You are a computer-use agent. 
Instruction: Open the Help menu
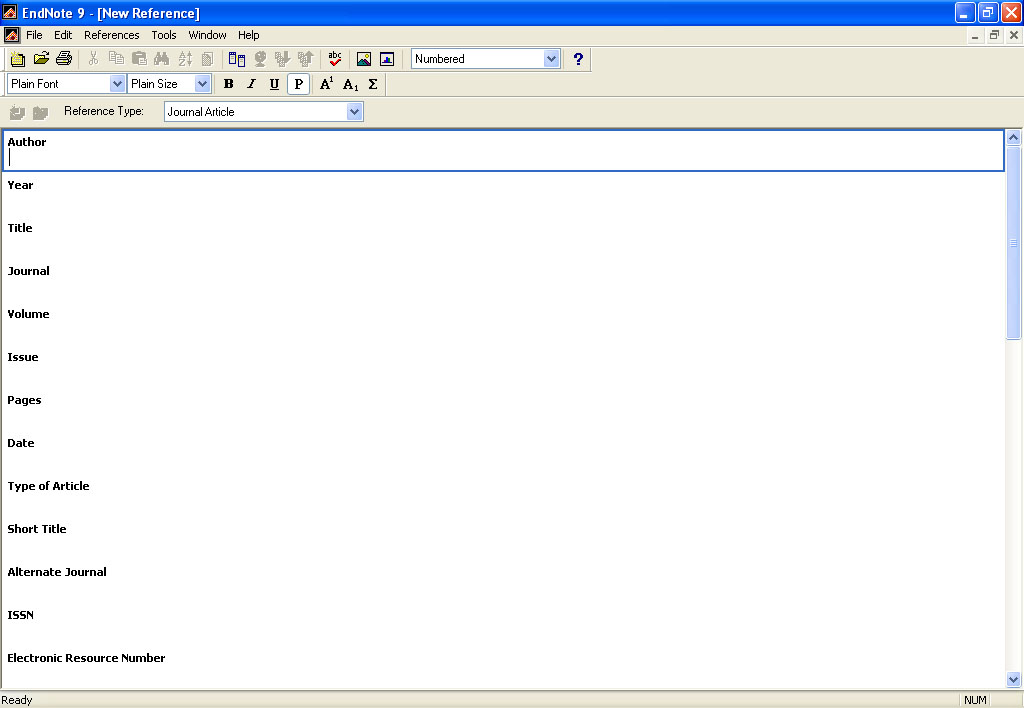[248, 35]
